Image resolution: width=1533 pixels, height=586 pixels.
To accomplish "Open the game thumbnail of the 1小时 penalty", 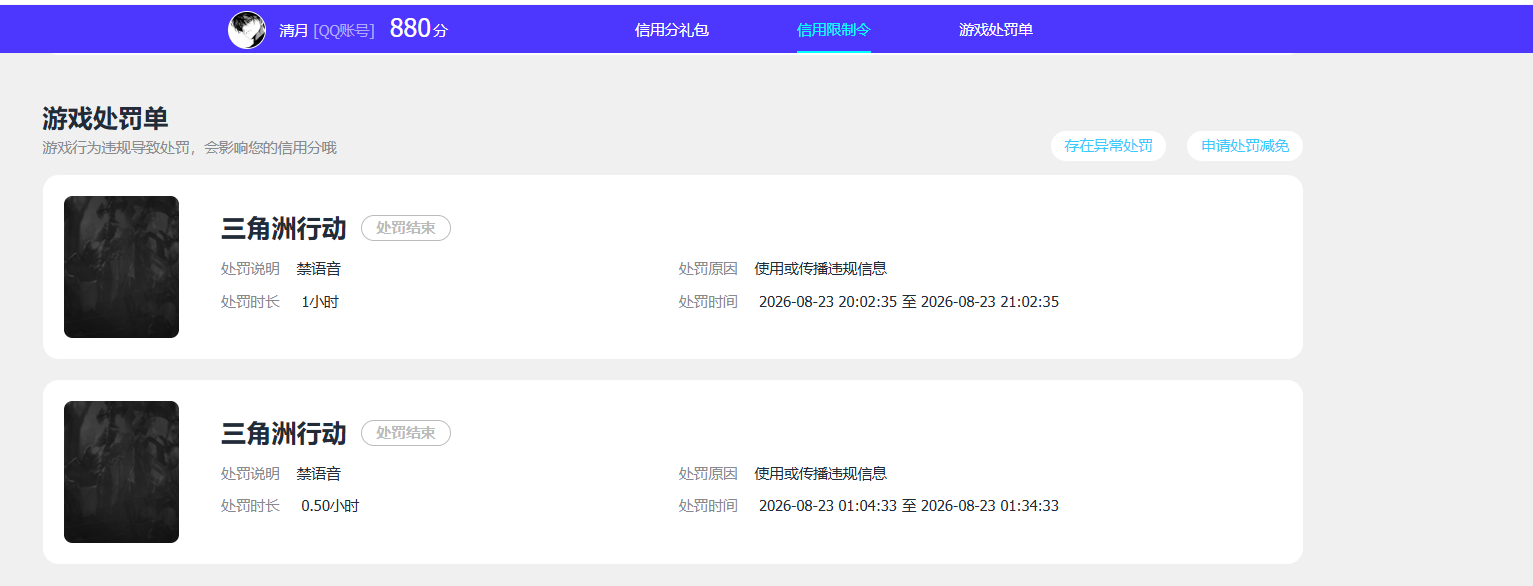I will tap(121, 267).
